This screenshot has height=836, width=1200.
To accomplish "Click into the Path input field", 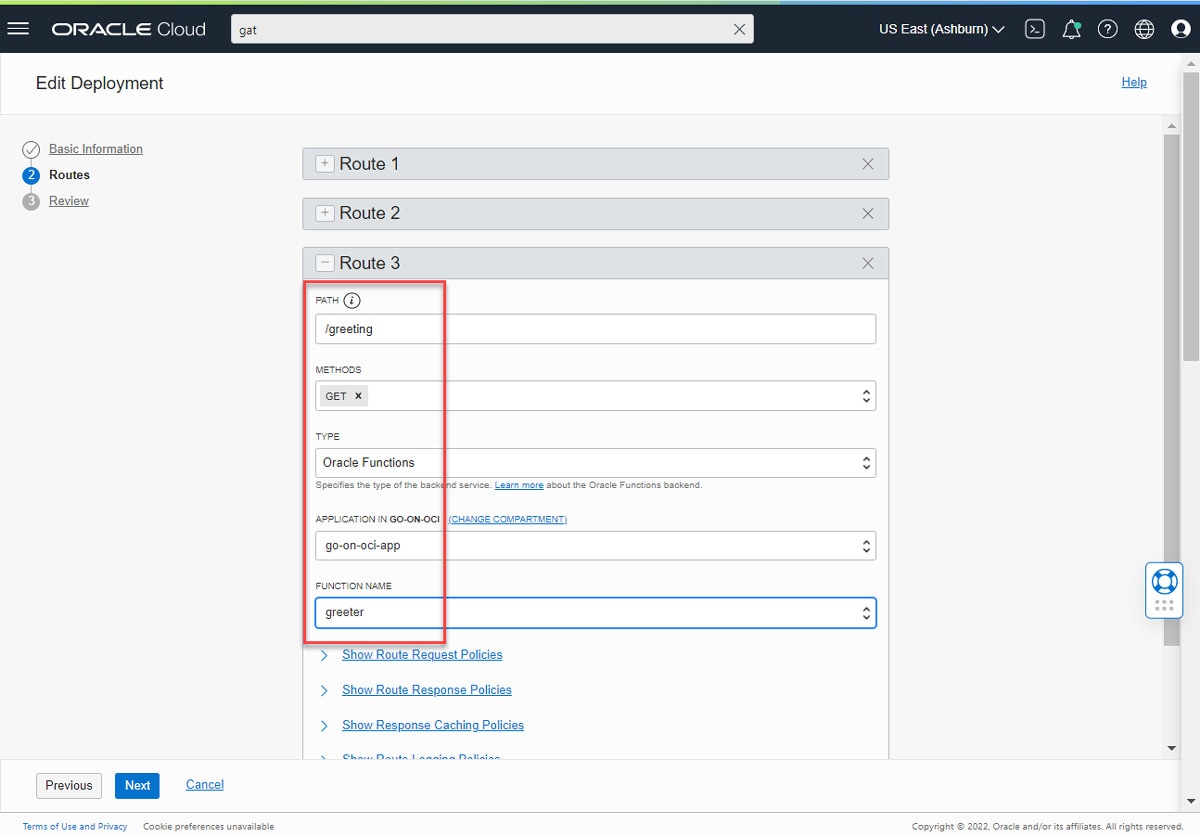I will pos(595,329).
